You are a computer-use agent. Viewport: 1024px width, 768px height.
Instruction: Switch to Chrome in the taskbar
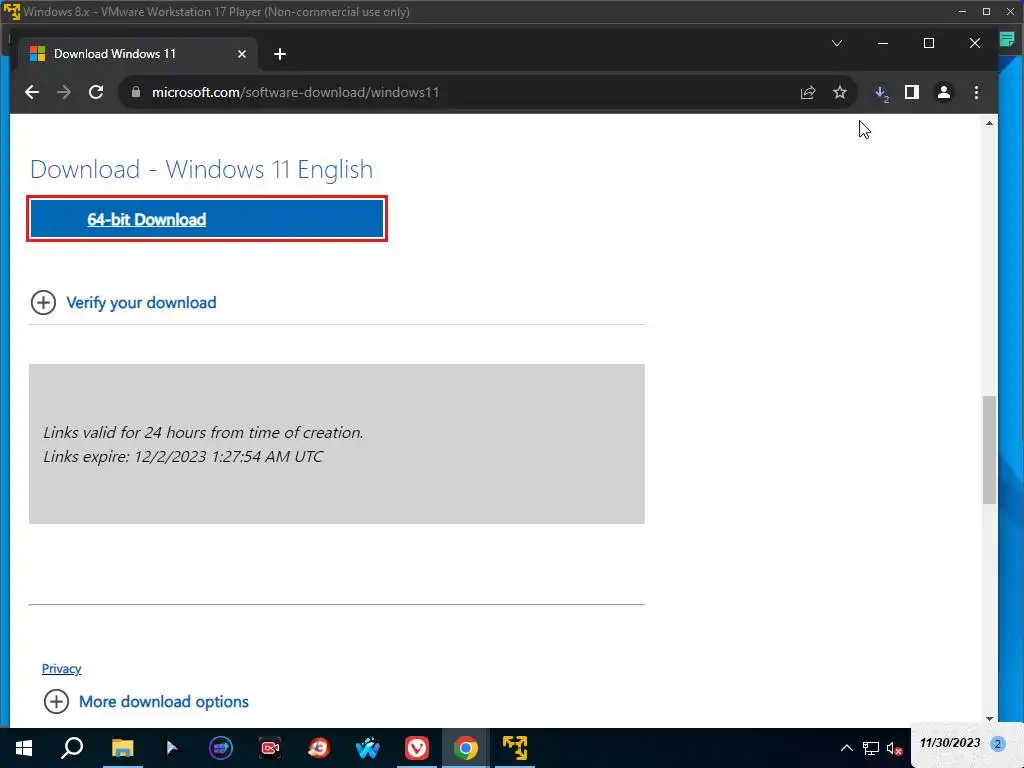point(466,748)
